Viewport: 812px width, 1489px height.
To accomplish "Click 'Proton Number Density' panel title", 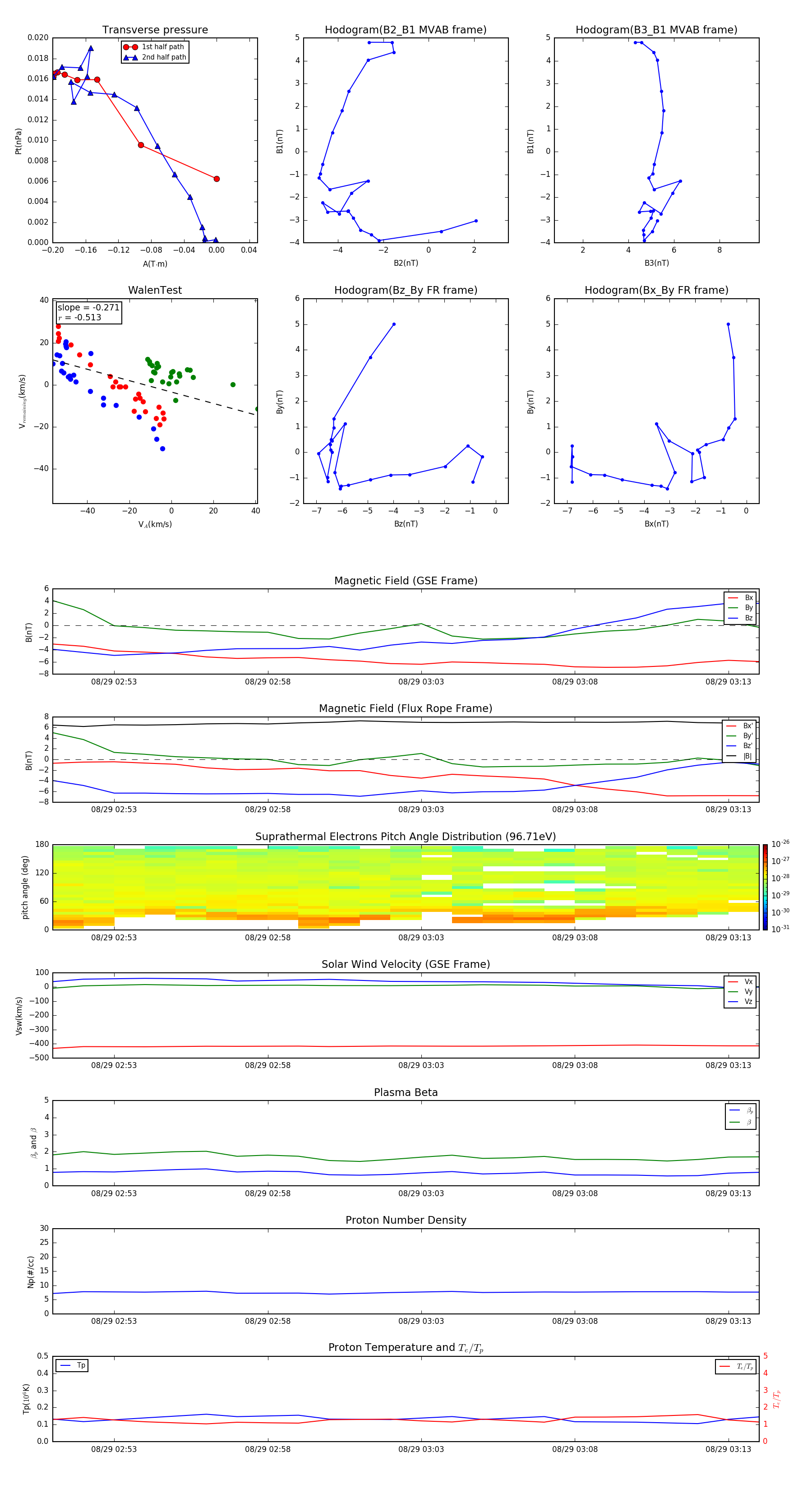I will [406, 1220].
